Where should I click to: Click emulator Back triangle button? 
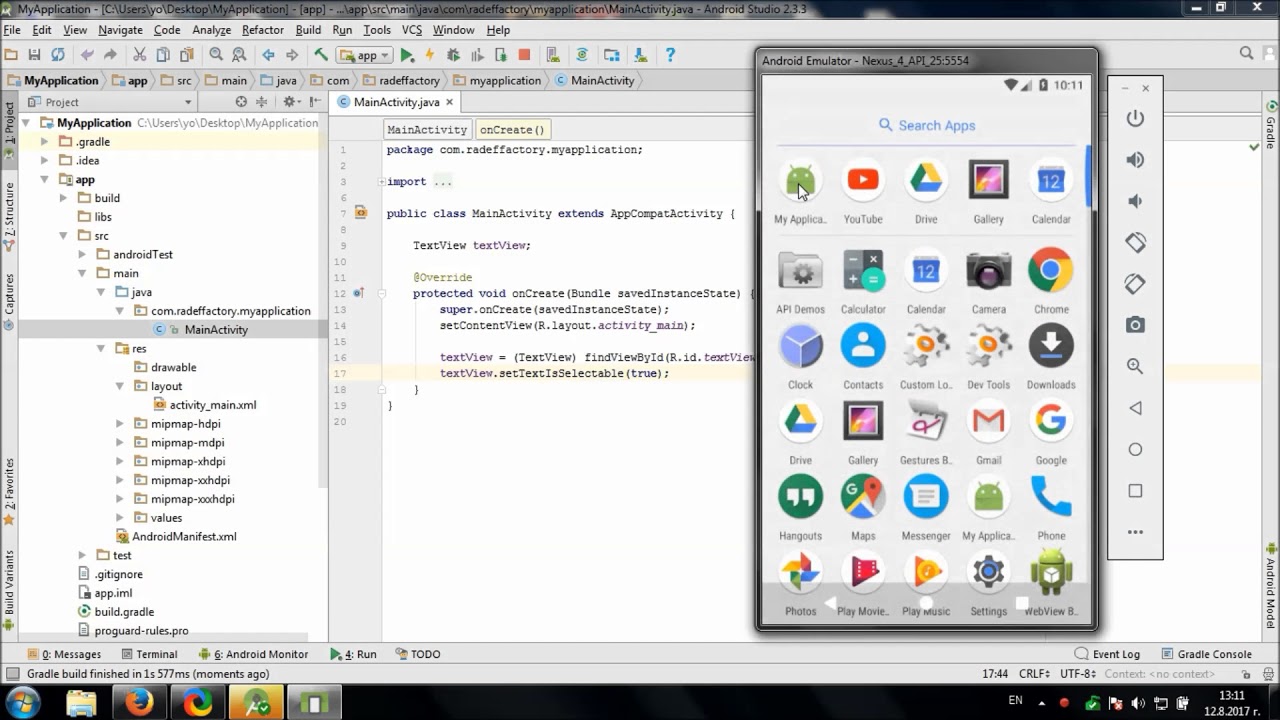(1135, 408)
